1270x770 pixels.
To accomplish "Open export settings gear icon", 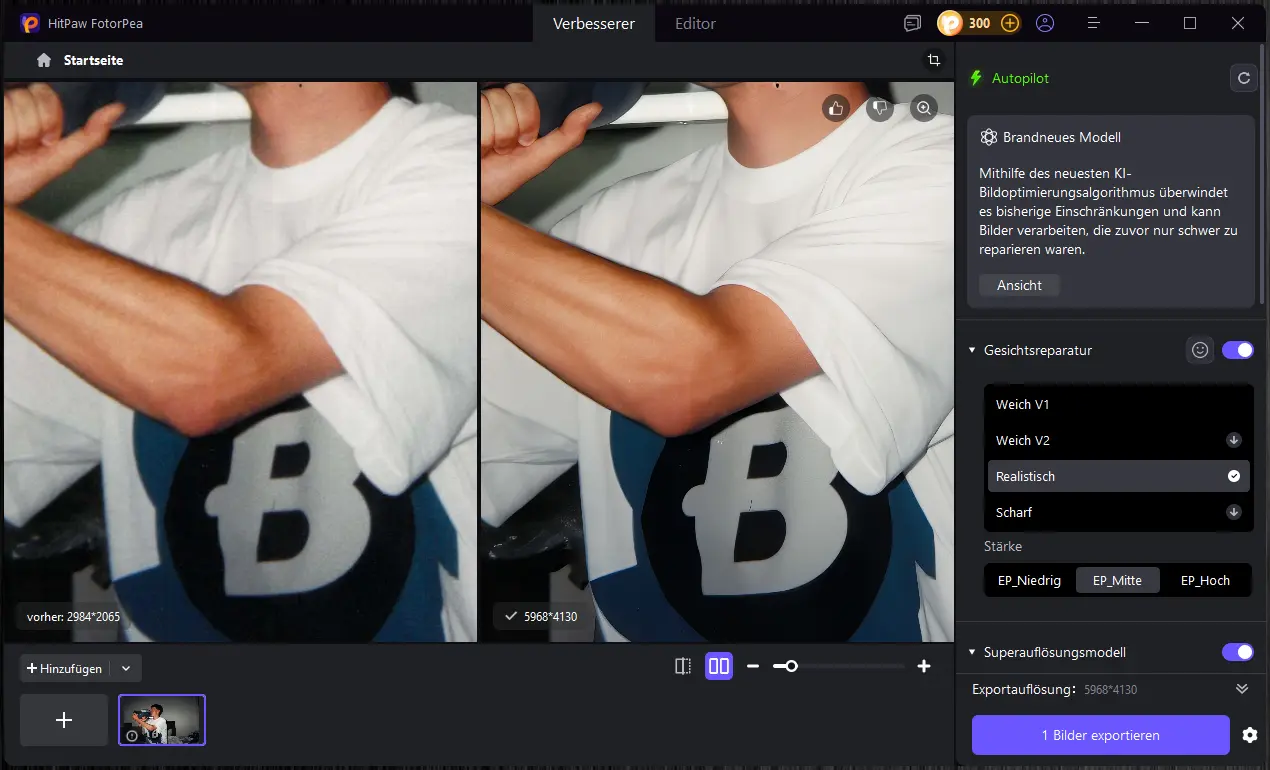I will 1249,735.
